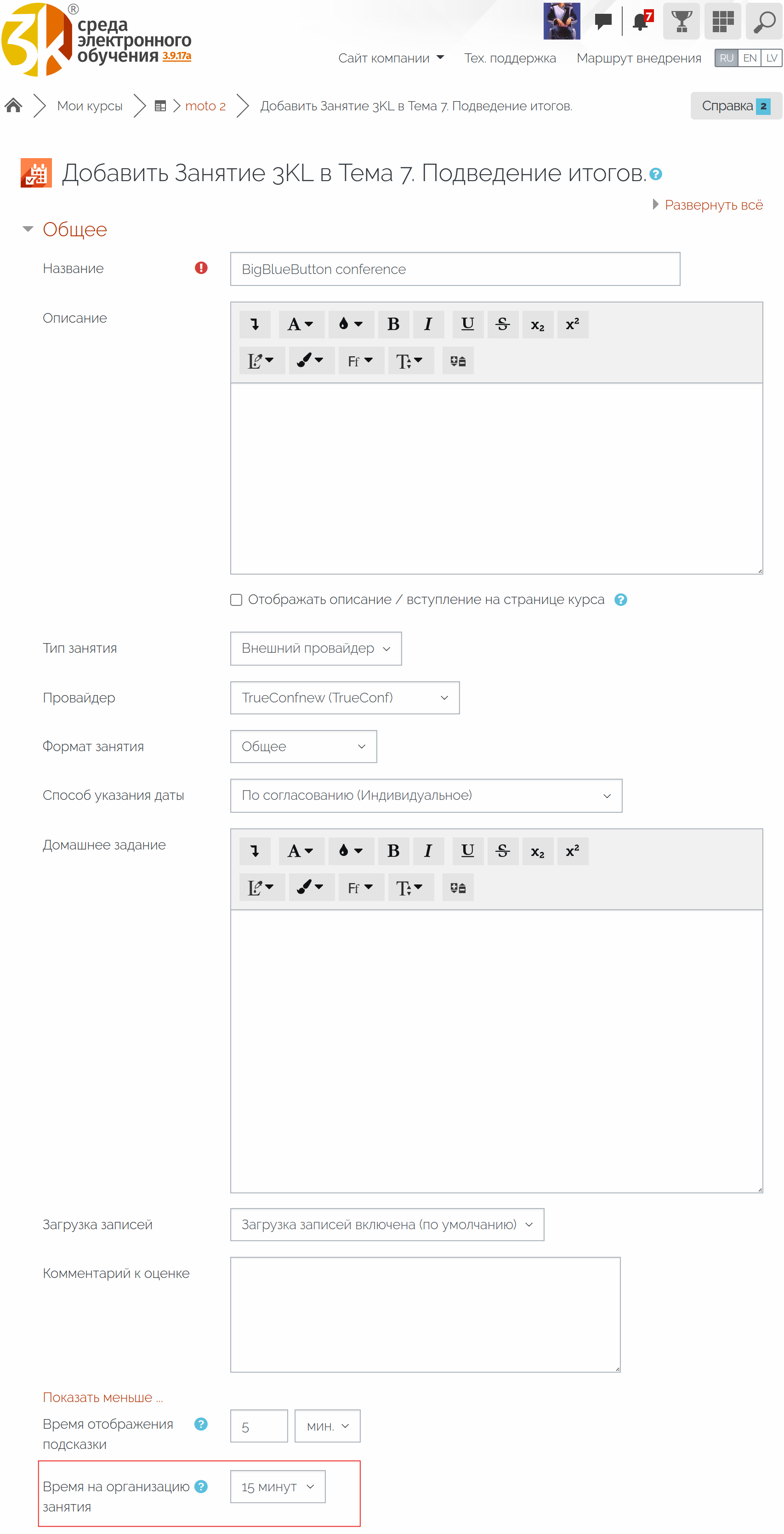Open the Сайт компании menu

pos(391,58)
